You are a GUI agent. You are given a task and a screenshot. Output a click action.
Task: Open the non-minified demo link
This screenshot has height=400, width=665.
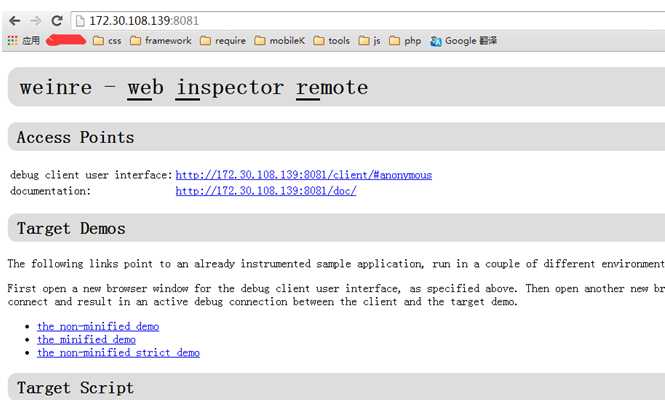[x=98, y=327]
